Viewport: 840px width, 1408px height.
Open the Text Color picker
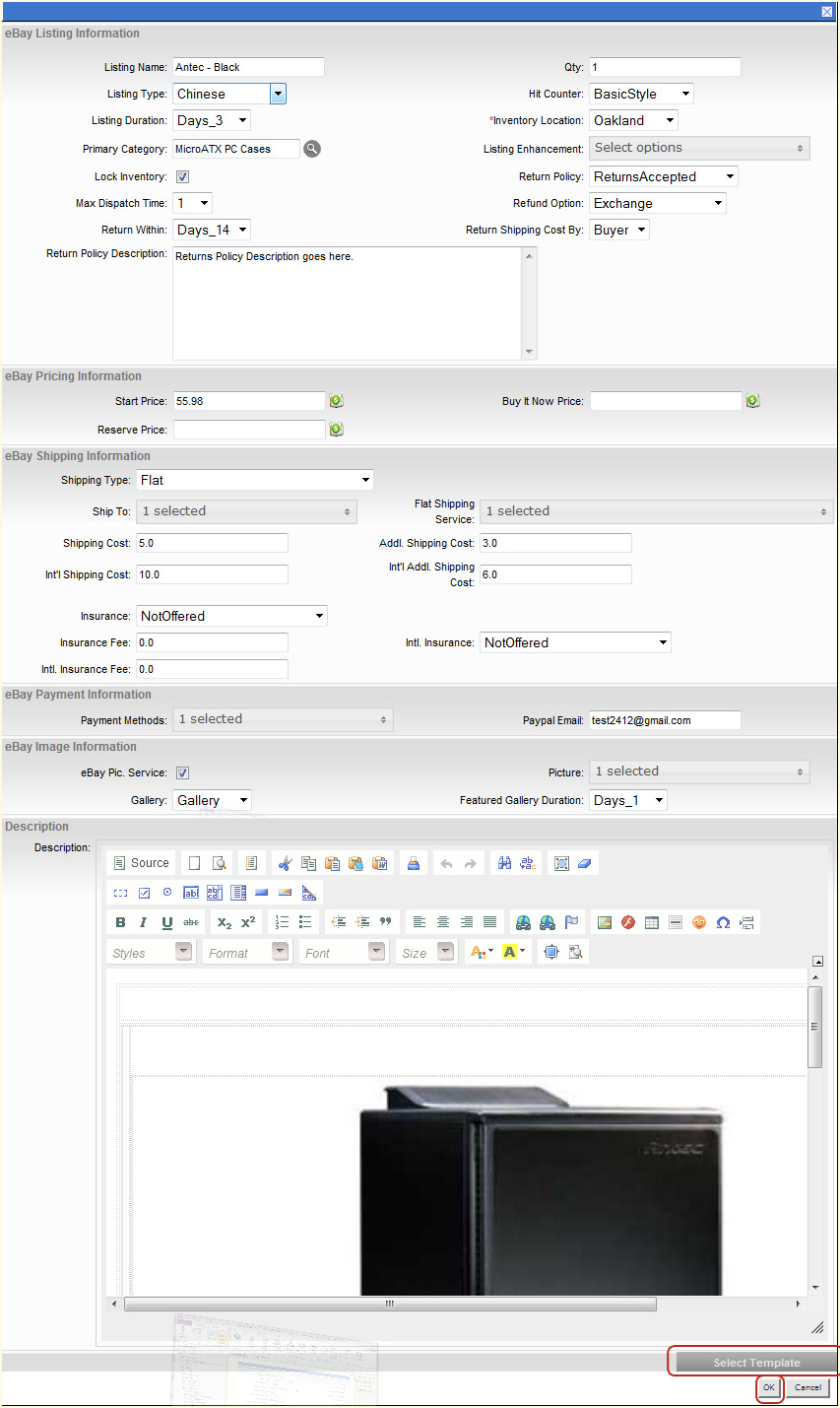pyautogui.click(x=483, y=952)
